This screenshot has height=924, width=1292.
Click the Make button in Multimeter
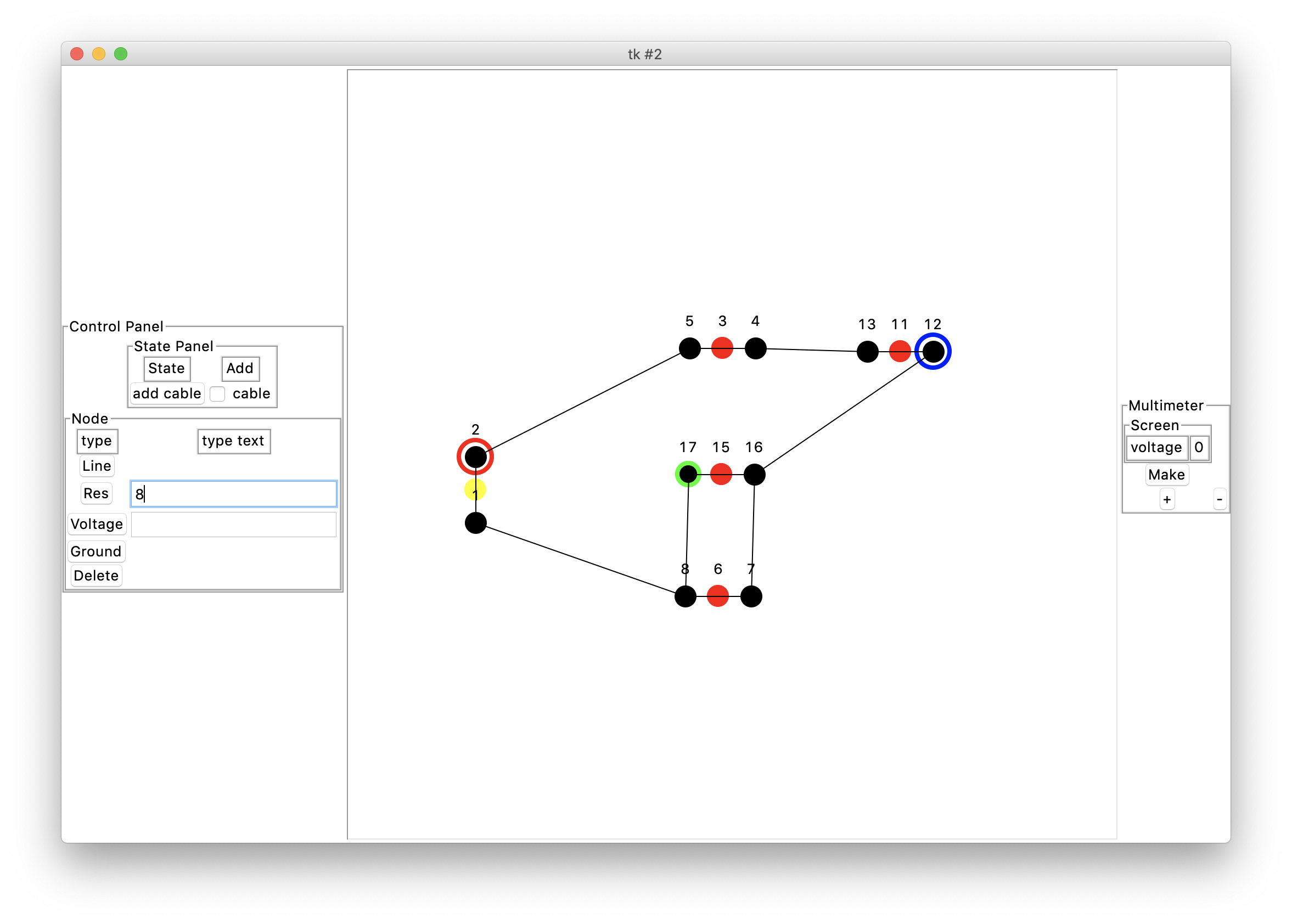(x=1166, y=475)
